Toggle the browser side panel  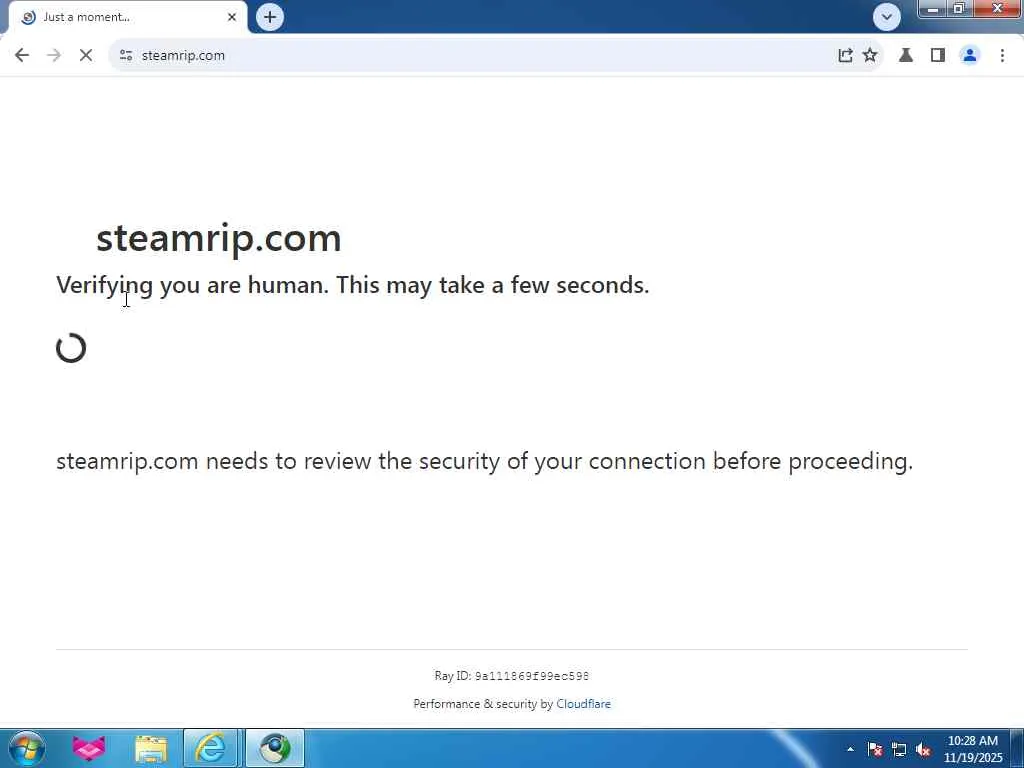coord(938,56)
